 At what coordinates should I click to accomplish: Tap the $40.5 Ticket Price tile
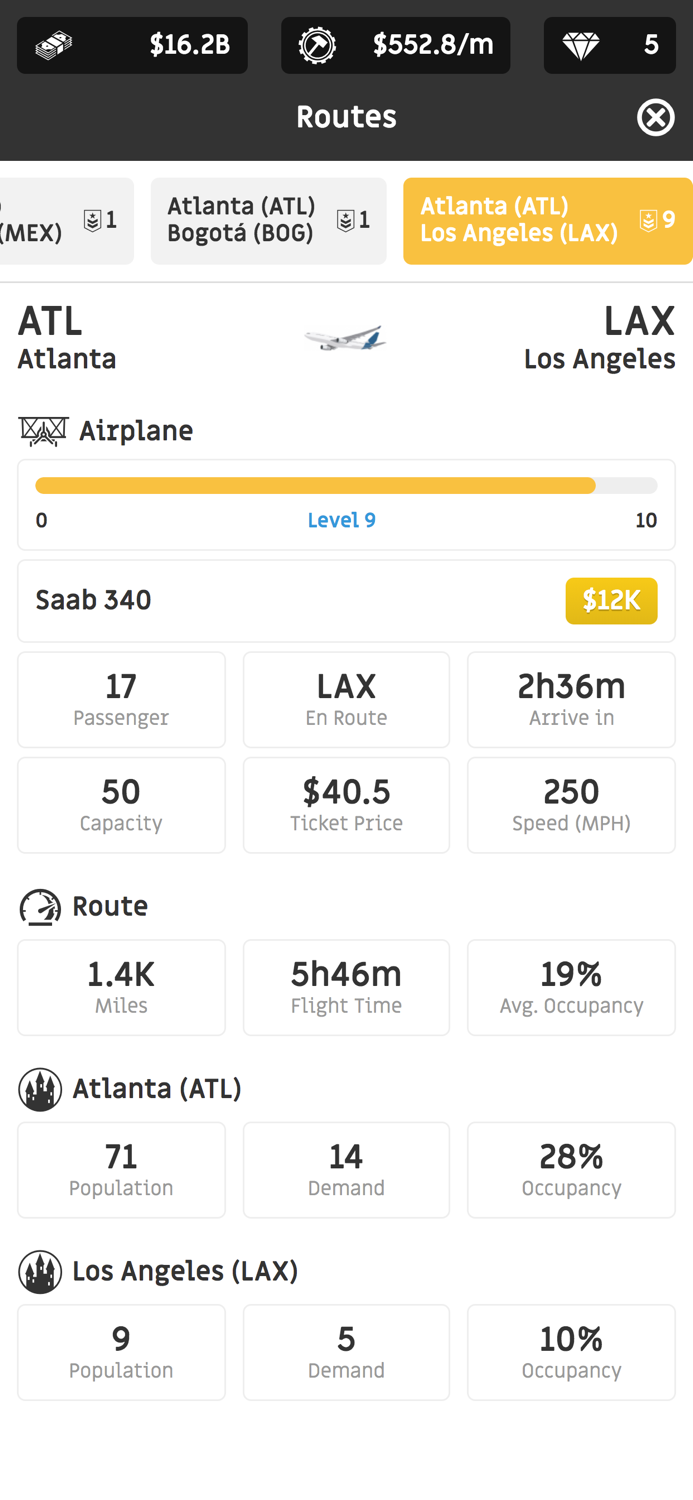point(346,804)
